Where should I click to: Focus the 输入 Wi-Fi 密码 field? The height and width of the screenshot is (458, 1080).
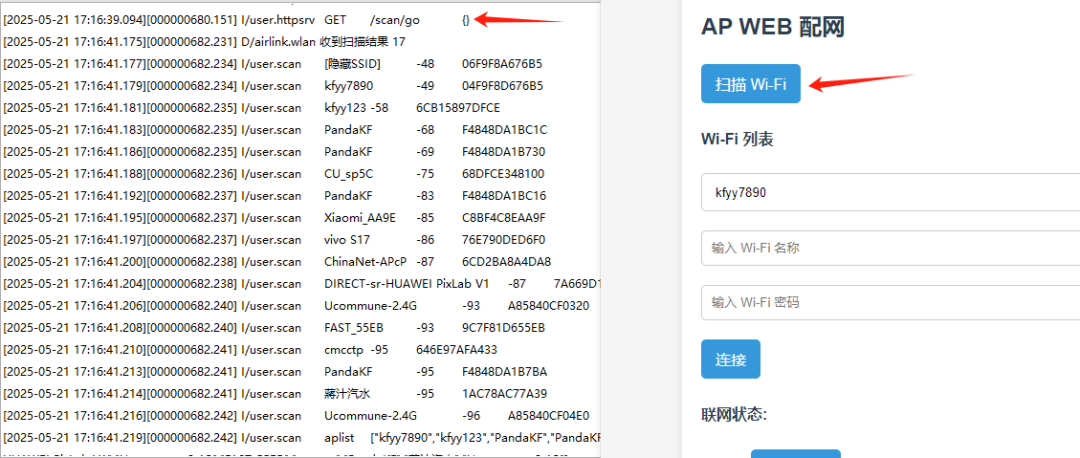pyautogui.click(x=891, y=302)
